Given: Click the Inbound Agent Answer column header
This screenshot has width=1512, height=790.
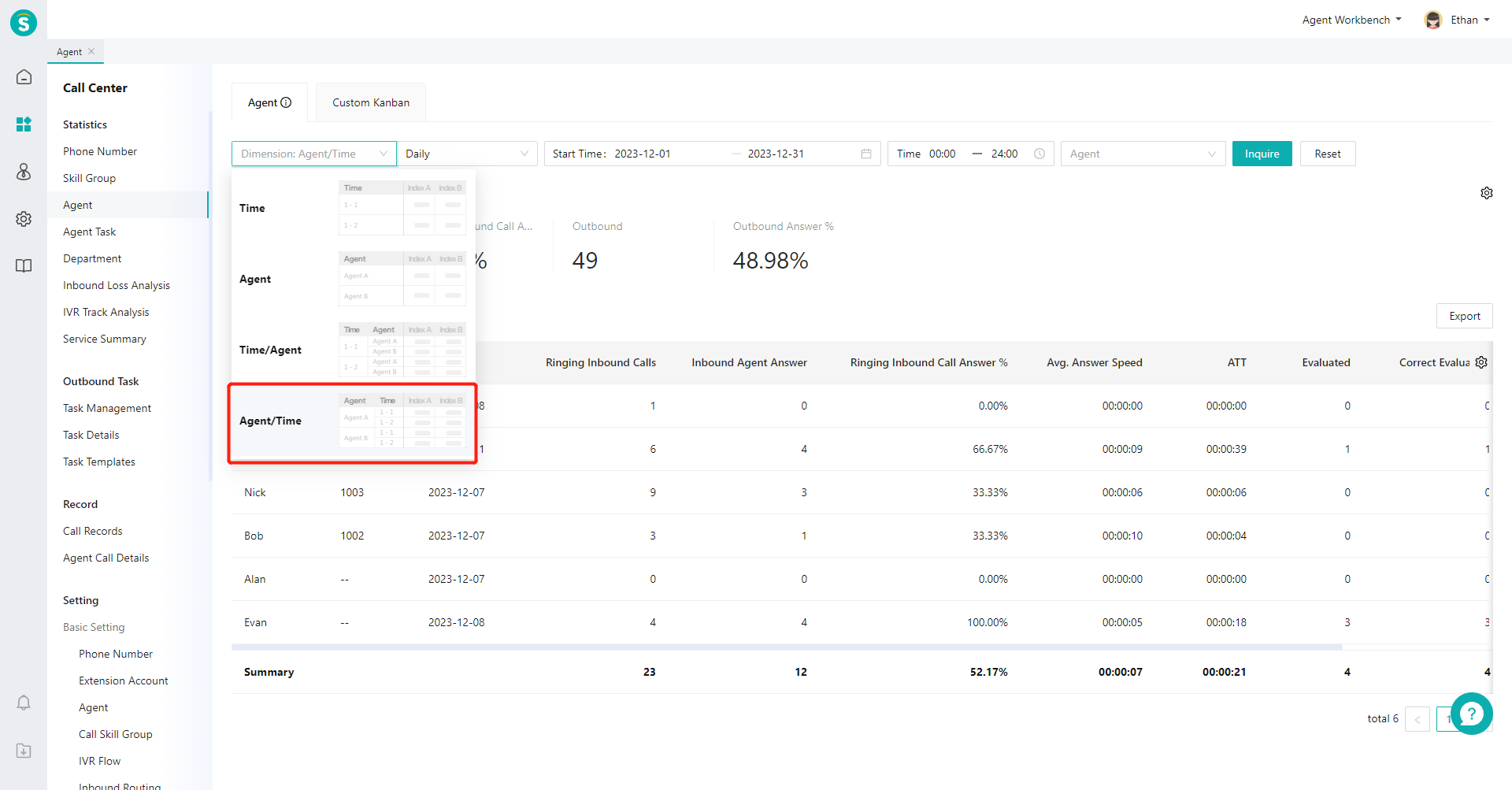Looking at the screenshot, I should pos(750,362).
